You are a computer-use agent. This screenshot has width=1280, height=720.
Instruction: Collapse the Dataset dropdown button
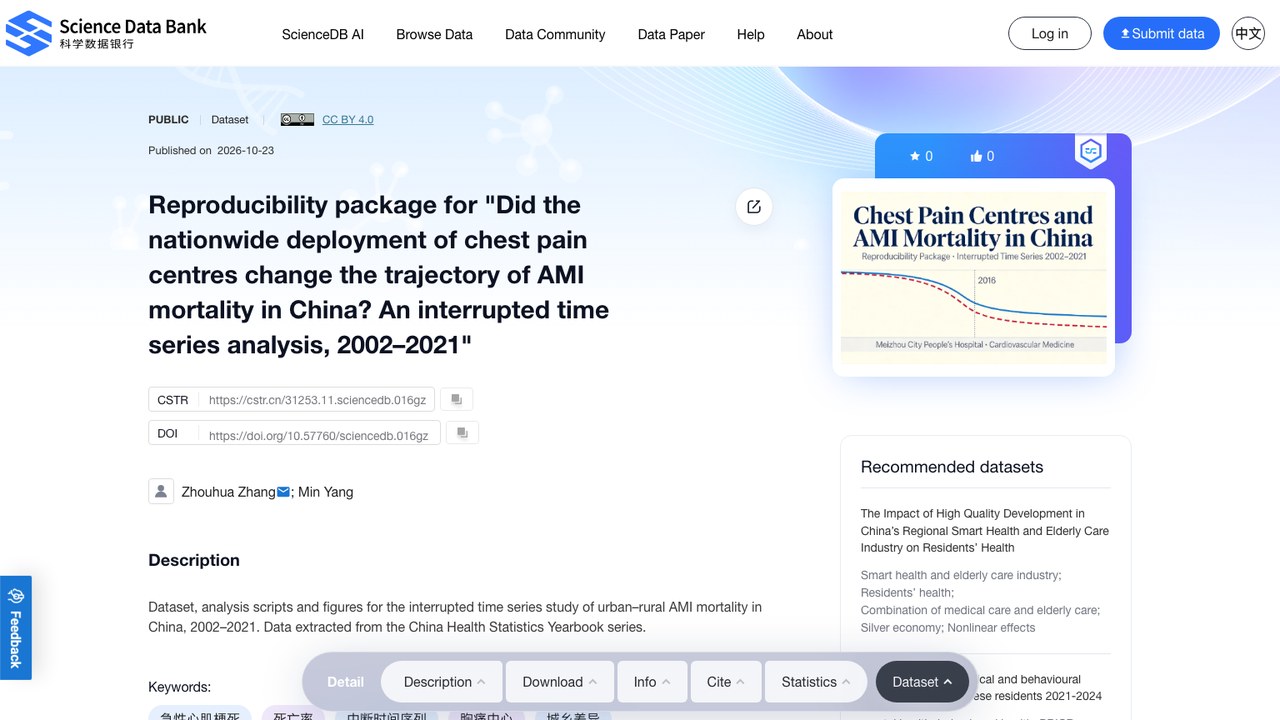[922, 682]
